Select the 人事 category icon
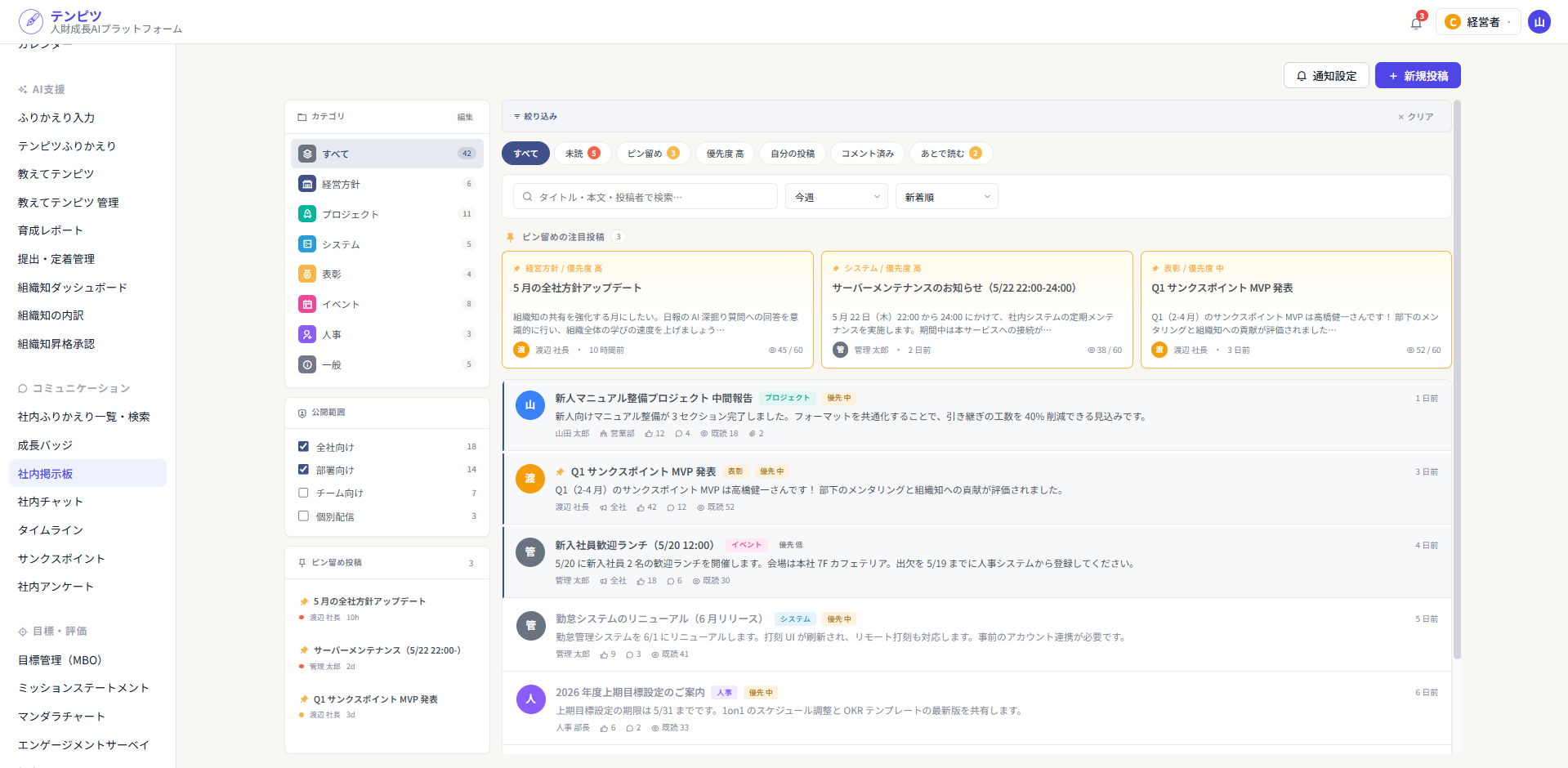 [307, 334]
